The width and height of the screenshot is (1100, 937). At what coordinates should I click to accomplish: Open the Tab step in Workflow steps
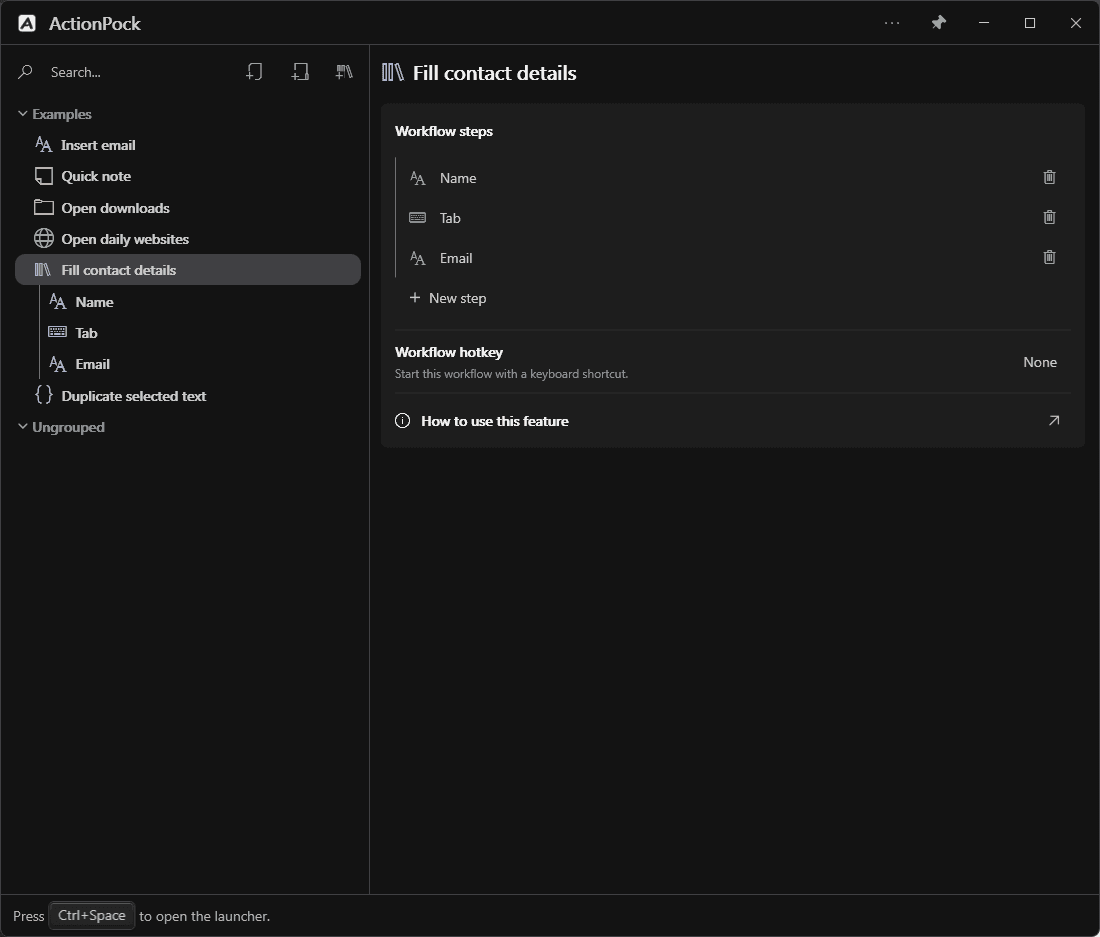click(x=733, y=218)
